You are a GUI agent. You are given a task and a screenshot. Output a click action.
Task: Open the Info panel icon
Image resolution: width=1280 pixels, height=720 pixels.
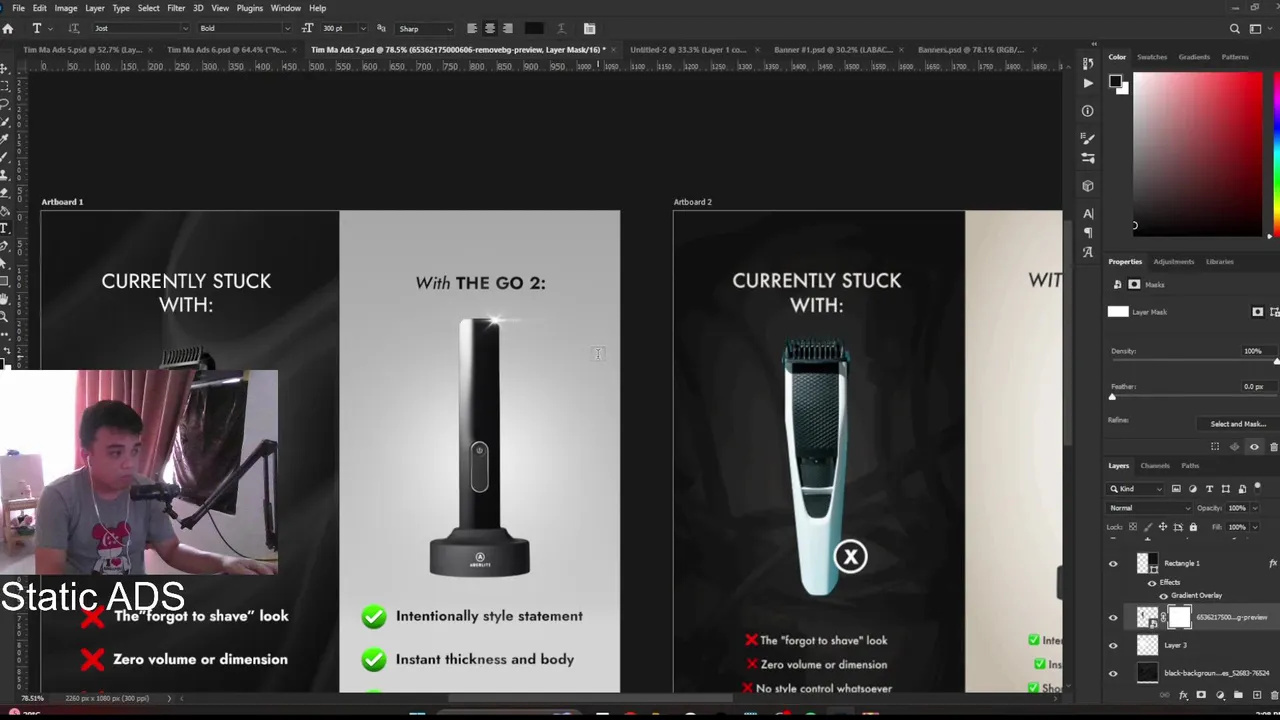tap(1088, 111)
